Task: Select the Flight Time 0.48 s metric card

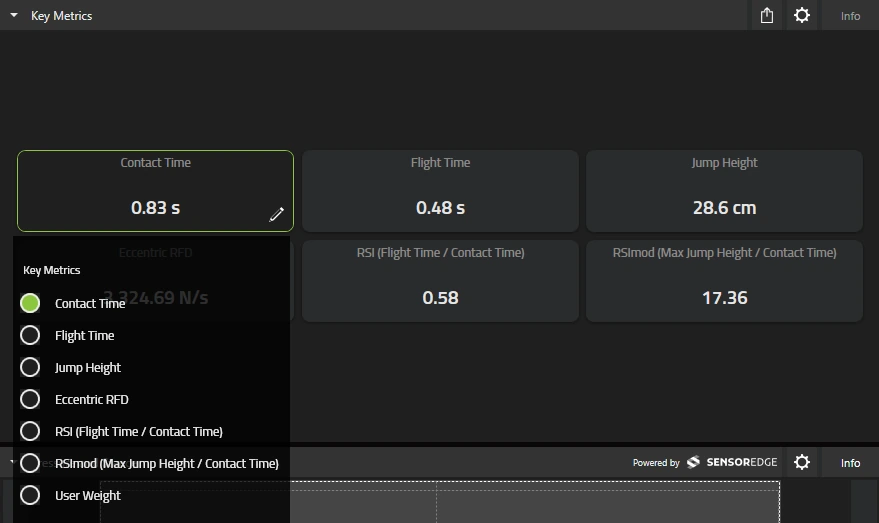Action: coord(440,191)
